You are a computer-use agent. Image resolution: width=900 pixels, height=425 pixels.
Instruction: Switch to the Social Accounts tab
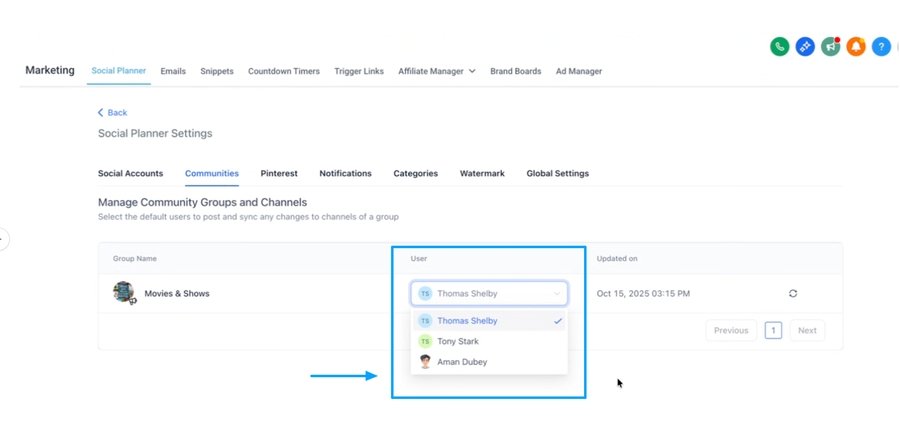coord(130,174)
